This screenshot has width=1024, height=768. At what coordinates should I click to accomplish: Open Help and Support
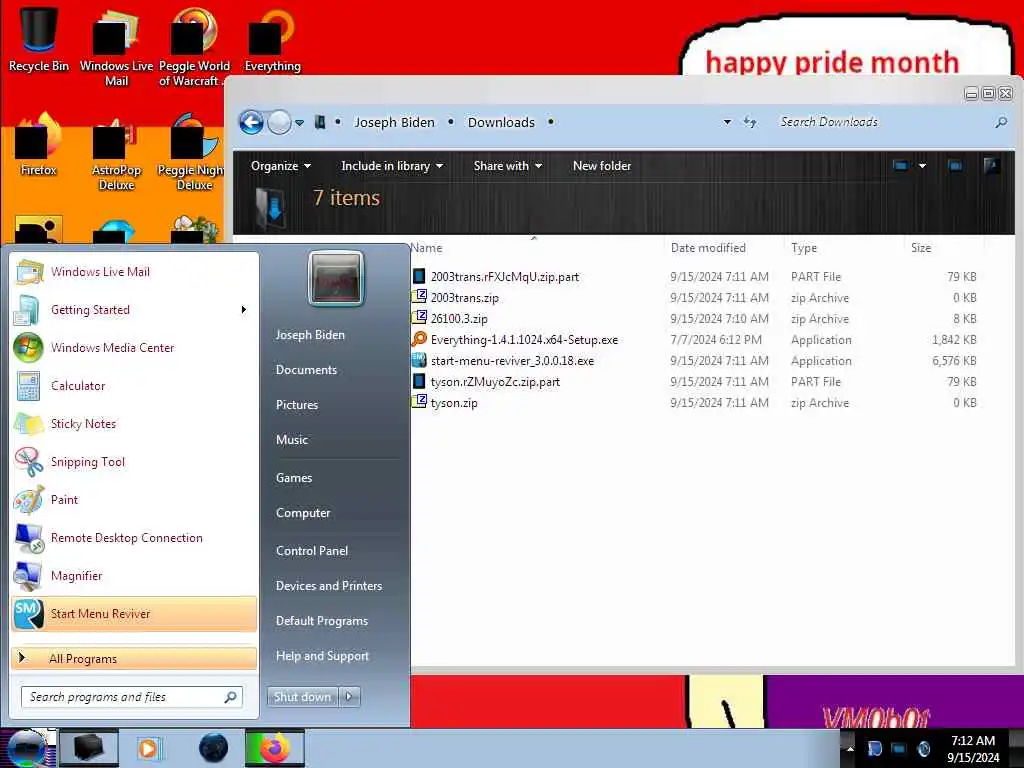tap(323, 656)
